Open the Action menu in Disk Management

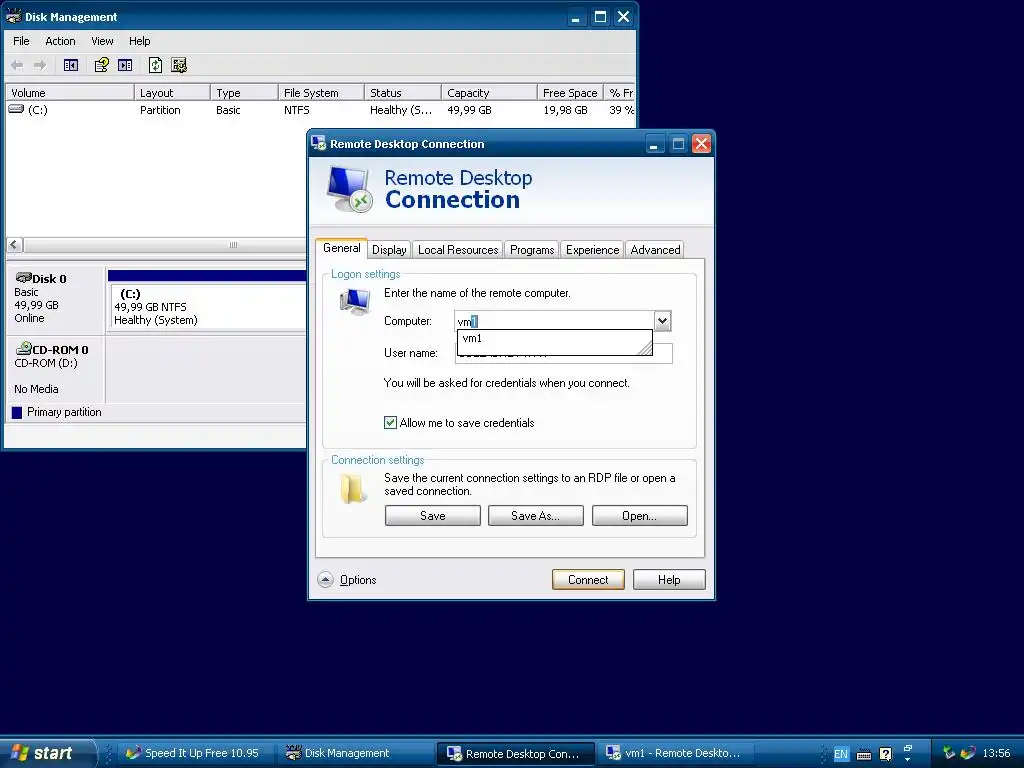coord(60,40)
